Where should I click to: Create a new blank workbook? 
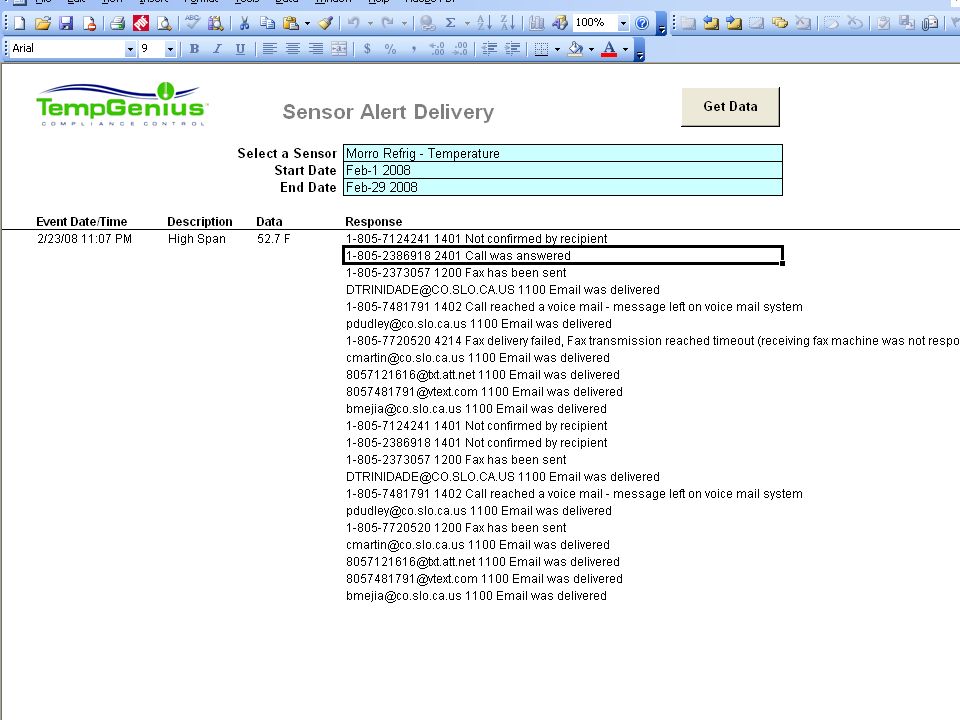point(20,24)
